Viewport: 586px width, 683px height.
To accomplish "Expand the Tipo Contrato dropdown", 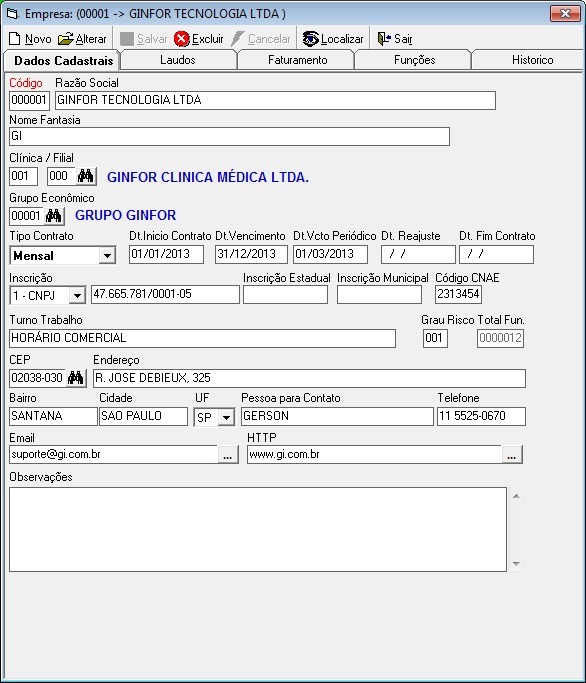I will tap(107, 256).
